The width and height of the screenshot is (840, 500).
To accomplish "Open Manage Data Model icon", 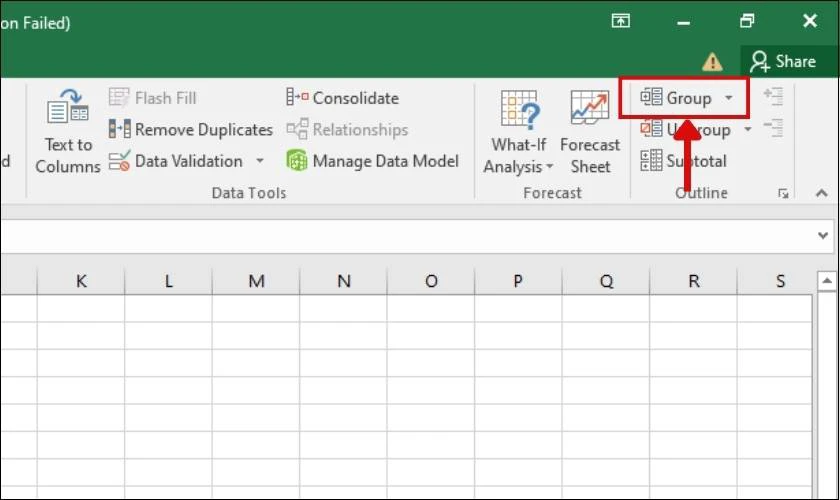I will coord(297,161).
